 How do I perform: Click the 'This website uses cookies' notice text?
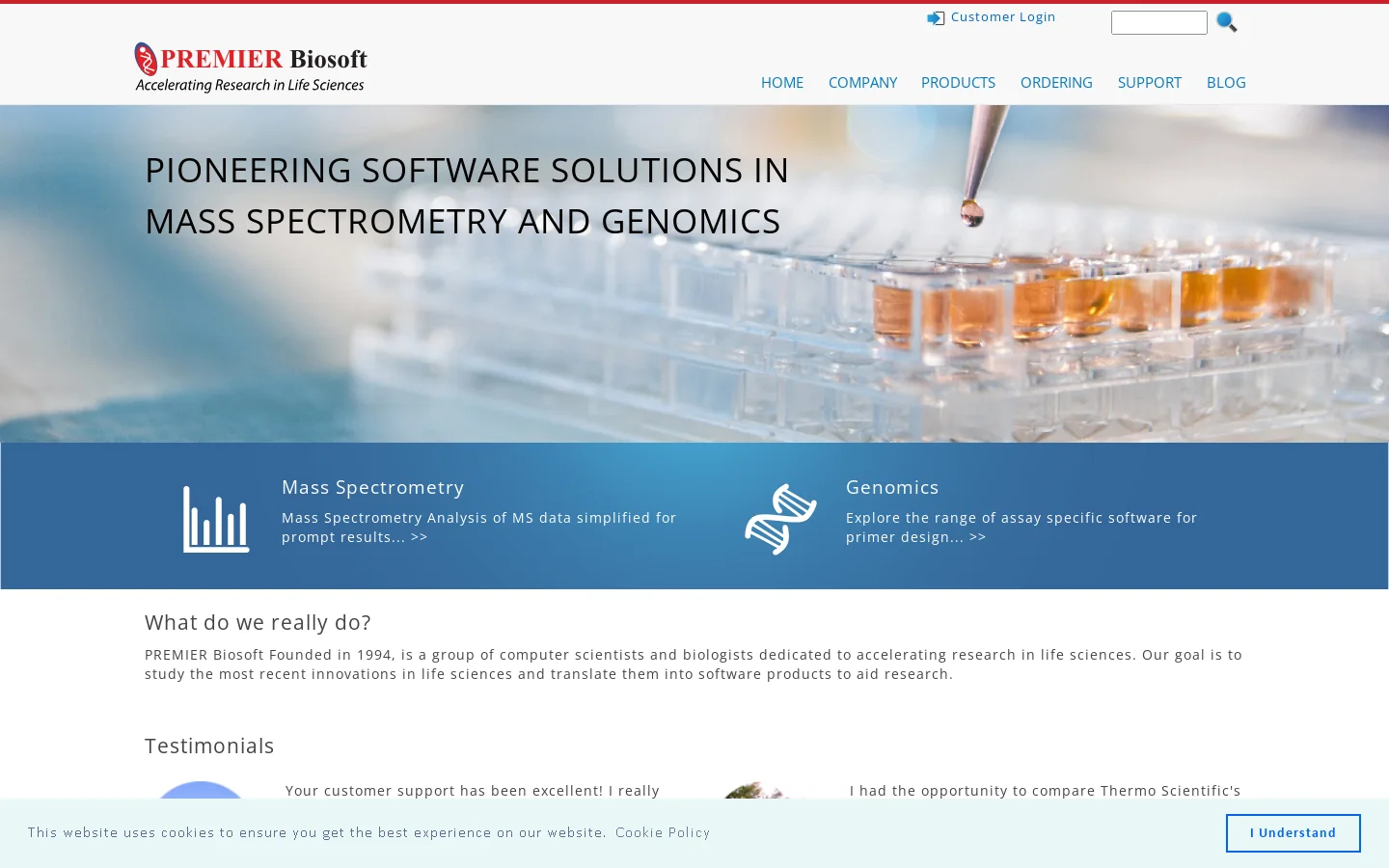tap(316, 832)
